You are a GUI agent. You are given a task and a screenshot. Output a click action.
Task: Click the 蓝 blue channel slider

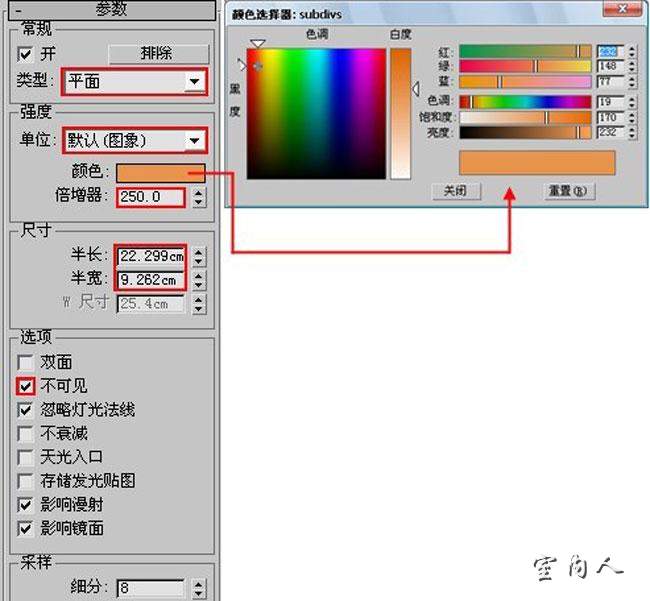525,82
